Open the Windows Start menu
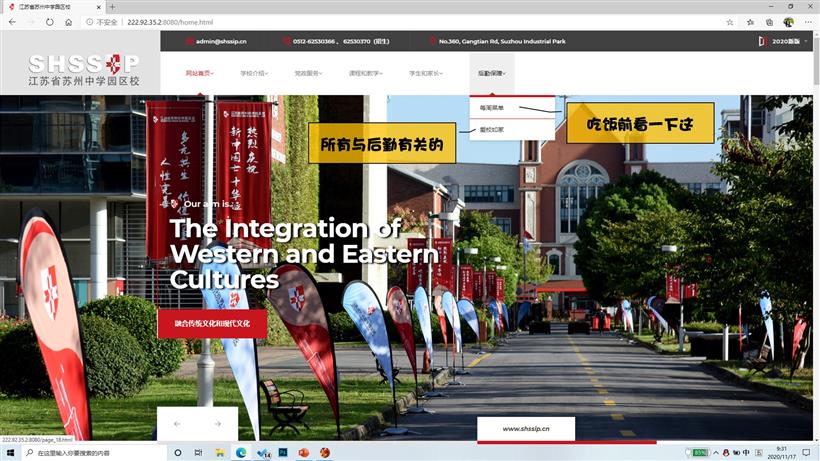 pyautogui.click(x=10, y=453)
